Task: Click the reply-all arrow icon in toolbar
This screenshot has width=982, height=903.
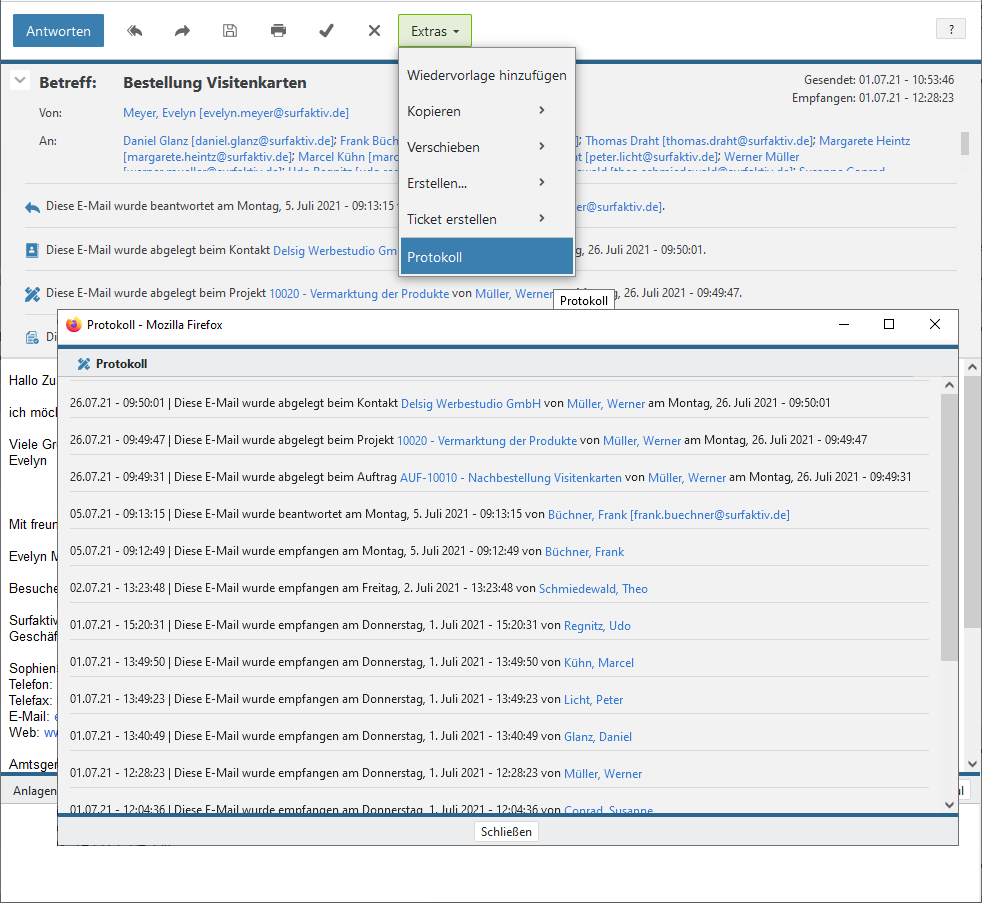Action: [135, 31]
